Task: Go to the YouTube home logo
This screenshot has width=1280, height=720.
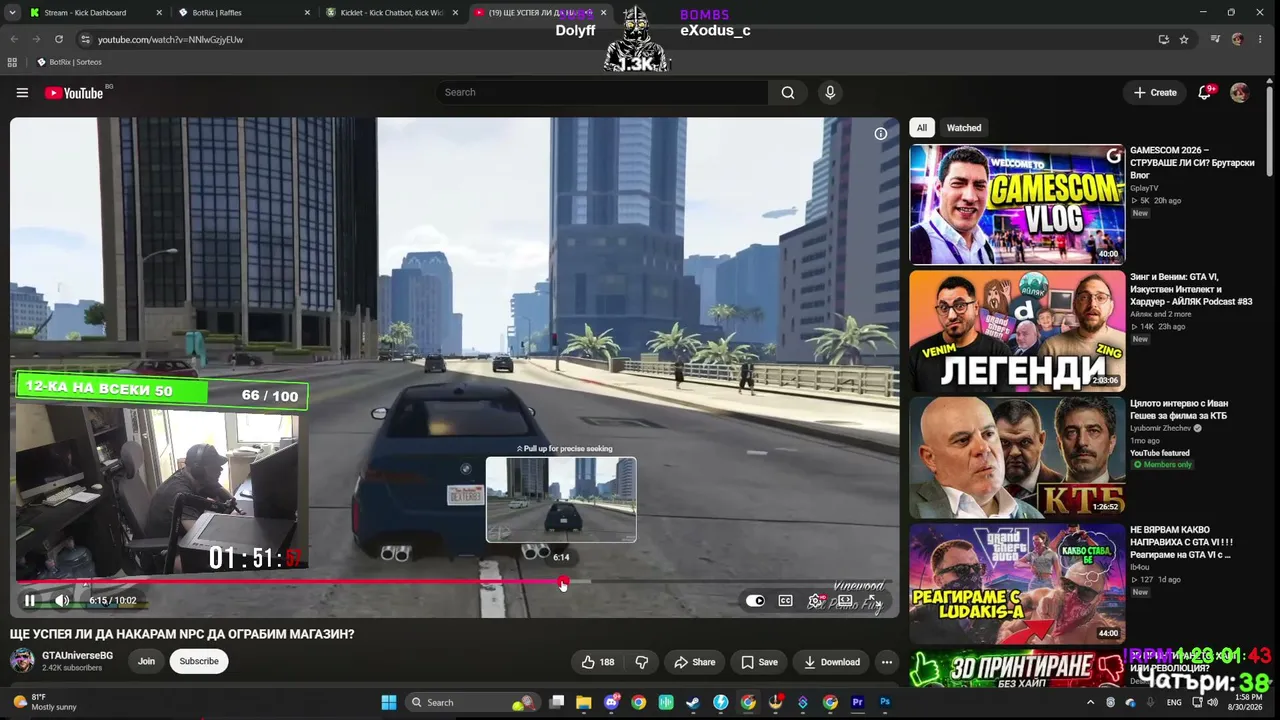Action: [74, 93]
